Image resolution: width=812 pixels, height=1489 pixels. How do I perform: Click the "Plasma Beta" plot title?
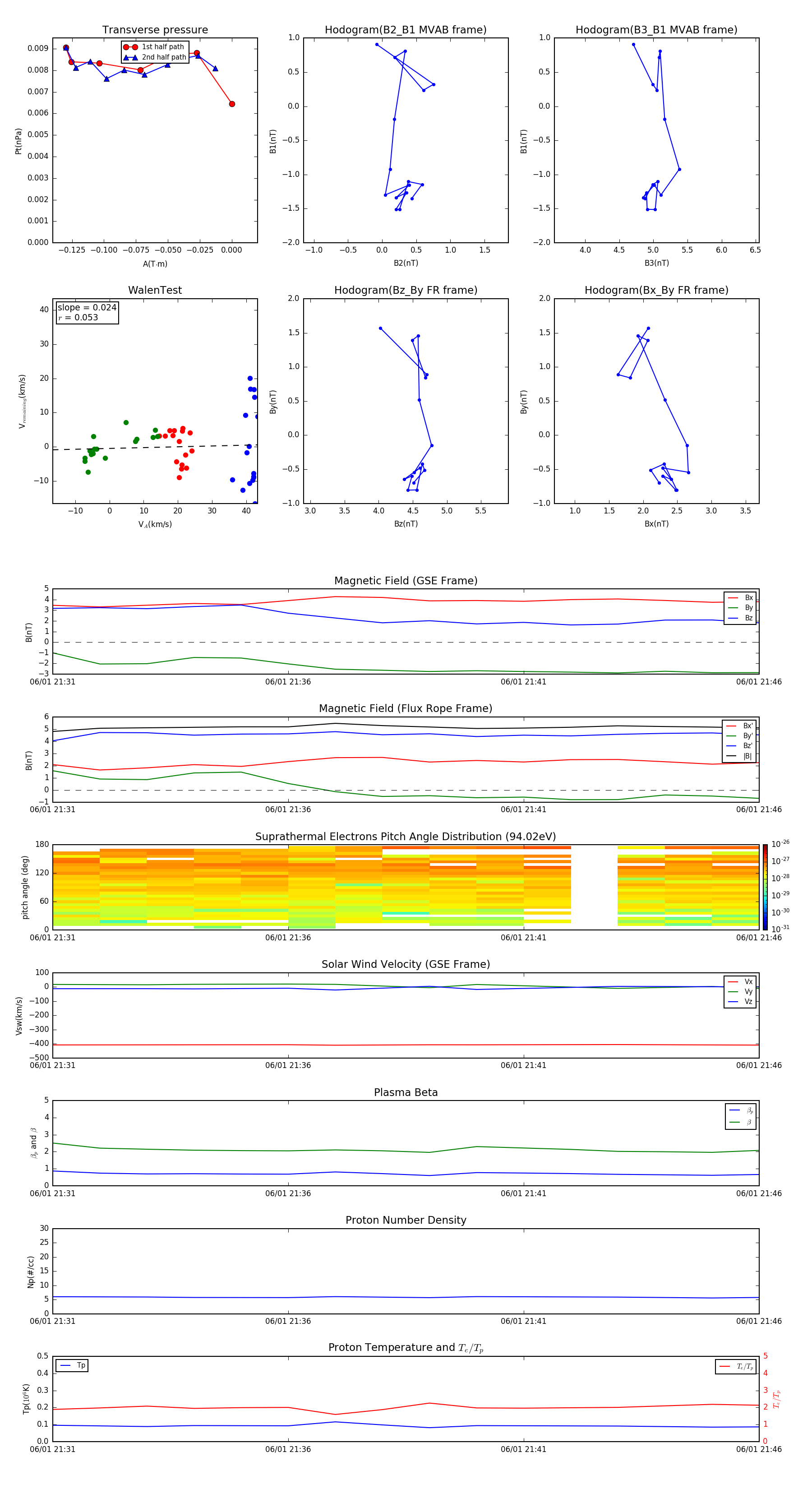(x=406, y=1093)
